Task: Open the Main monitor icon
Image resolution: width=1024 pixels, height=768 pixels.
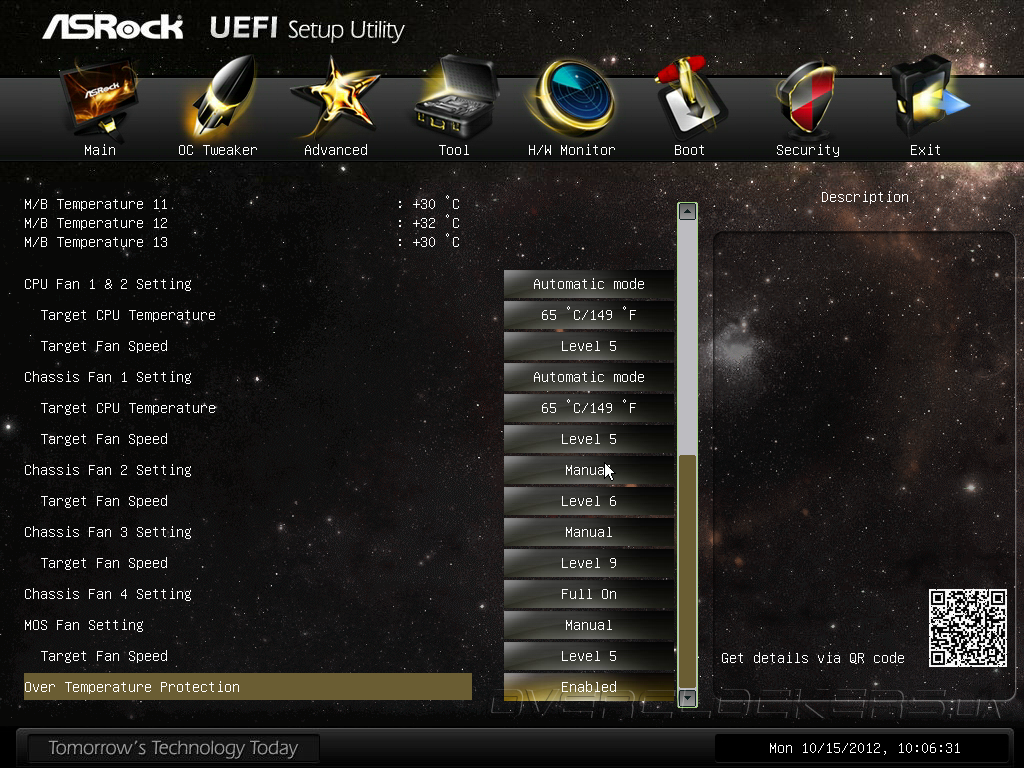Action: coord(100,98)
